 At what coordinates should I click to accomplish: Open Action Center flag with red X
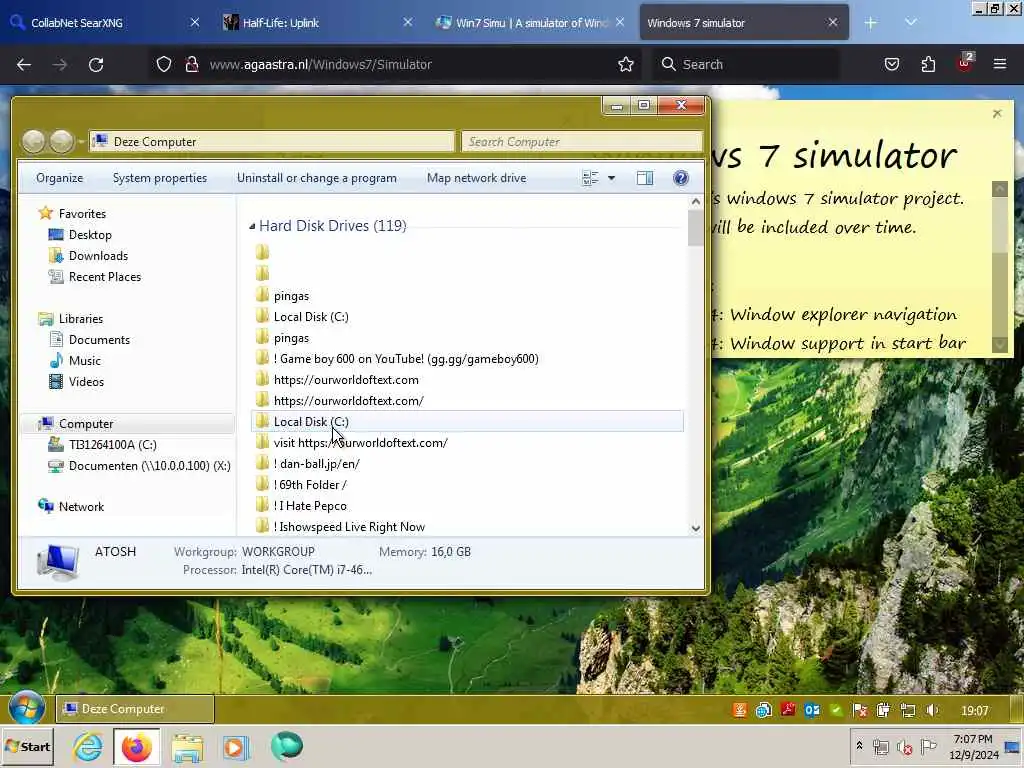[x=860, y=710]
